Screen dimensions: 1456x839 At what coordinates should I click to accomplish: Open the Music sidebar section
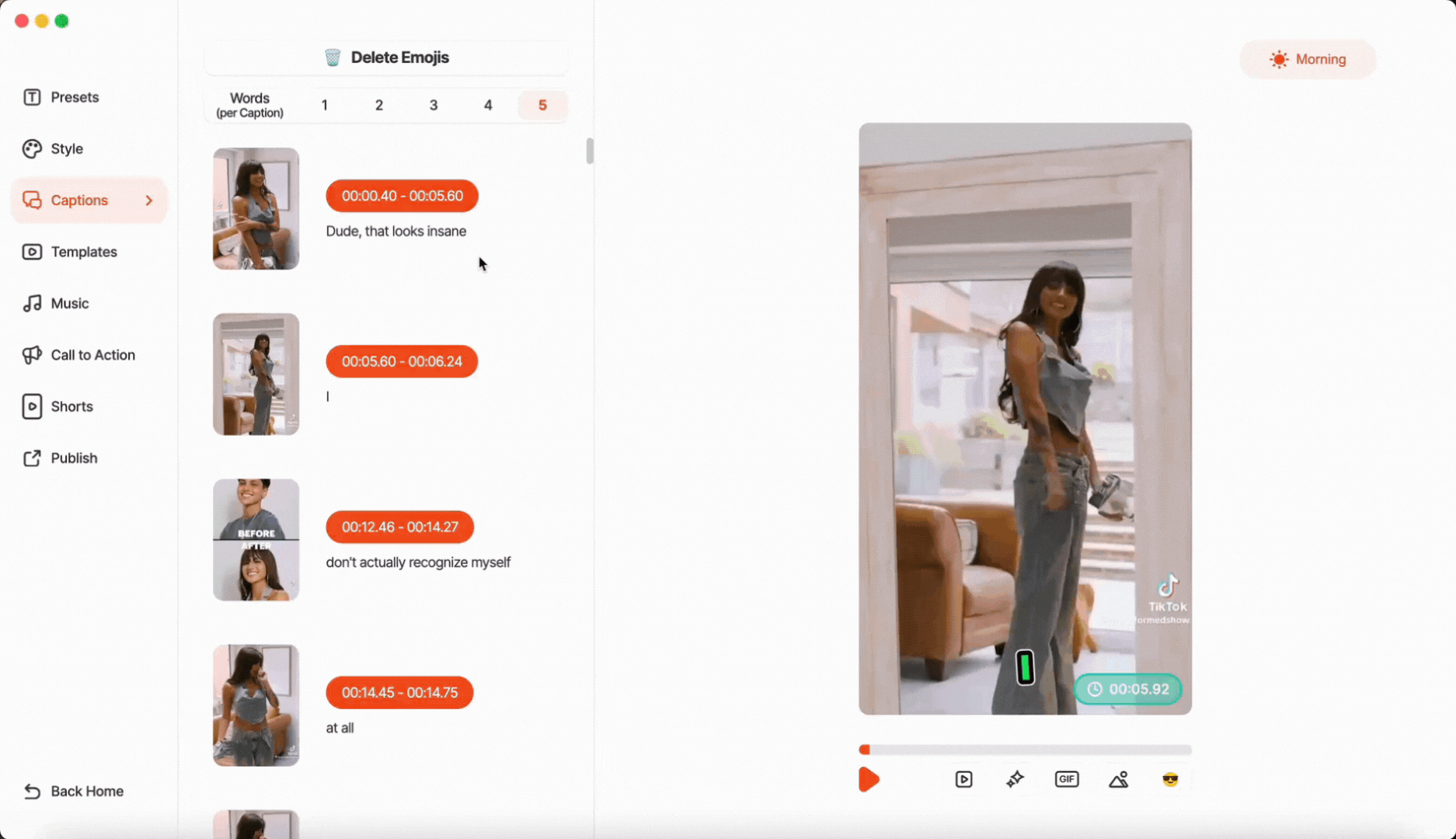coord(69,303)
